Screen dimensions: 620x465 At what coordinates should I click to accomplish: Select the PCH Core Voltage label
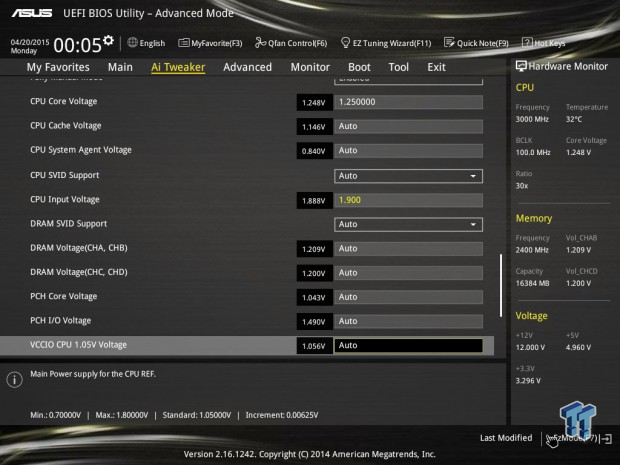pos(64,296)
